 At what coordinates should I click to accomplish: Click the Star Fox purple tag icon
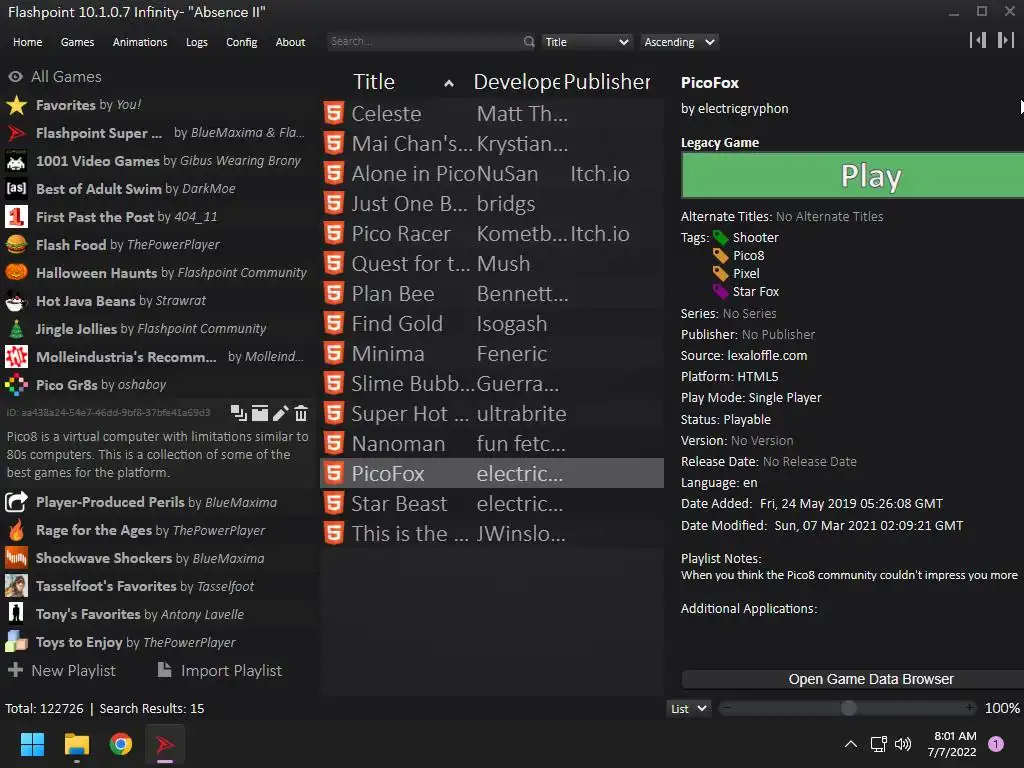click(x=720, y=291)
